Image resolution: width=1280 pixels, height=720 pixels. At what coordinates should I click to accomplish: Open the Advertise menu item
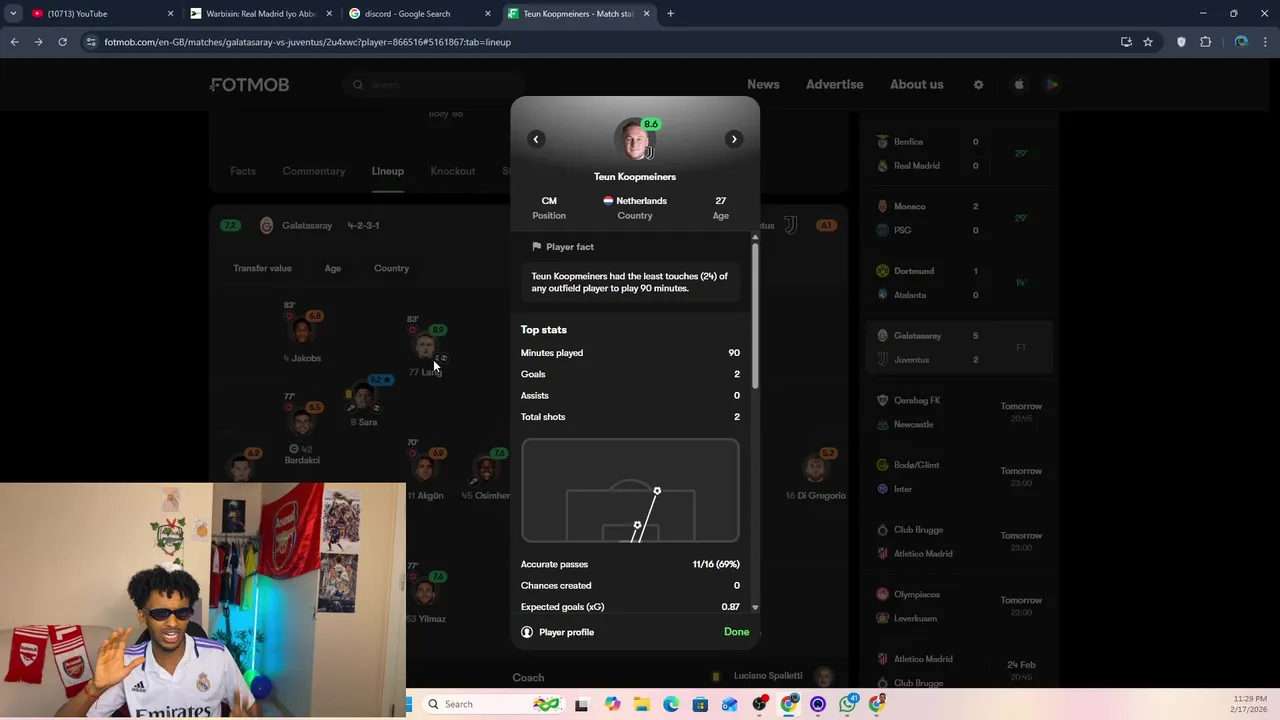click(835, 85)
